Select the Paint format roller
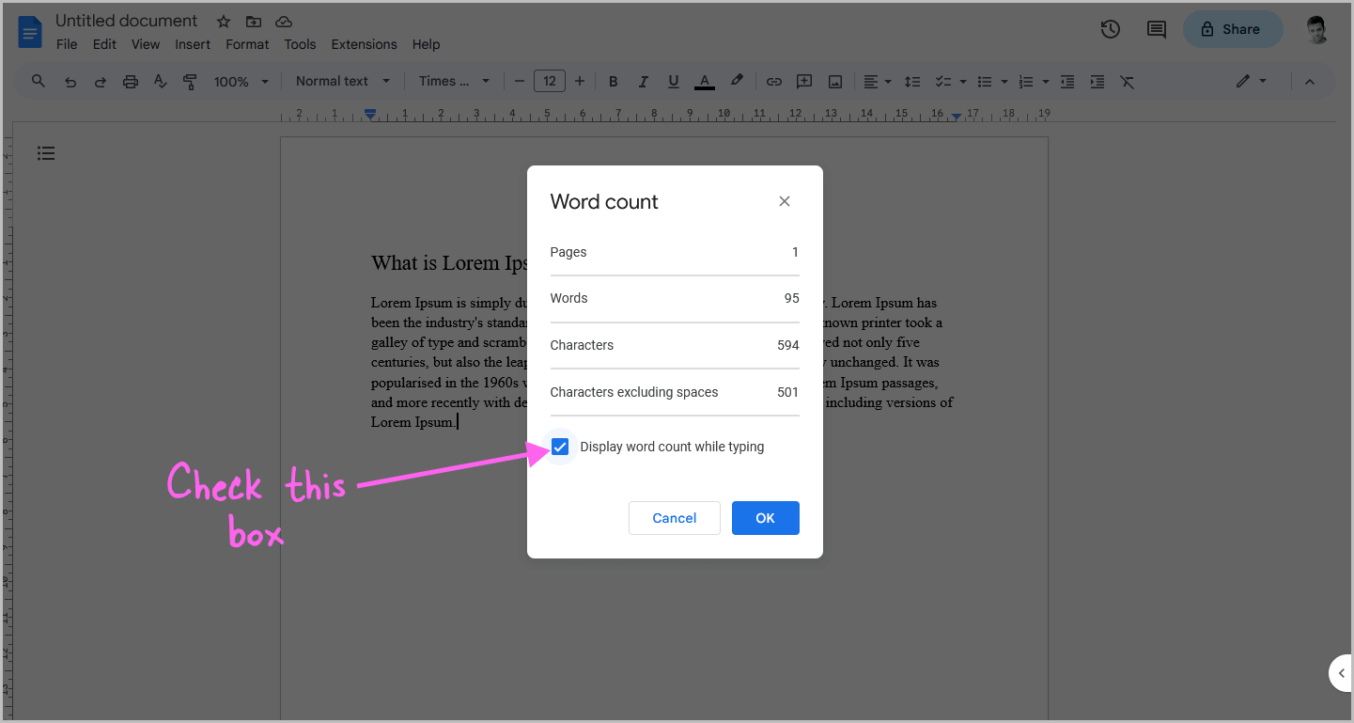This screenshot has height=723, width=1354. [190, 82]
